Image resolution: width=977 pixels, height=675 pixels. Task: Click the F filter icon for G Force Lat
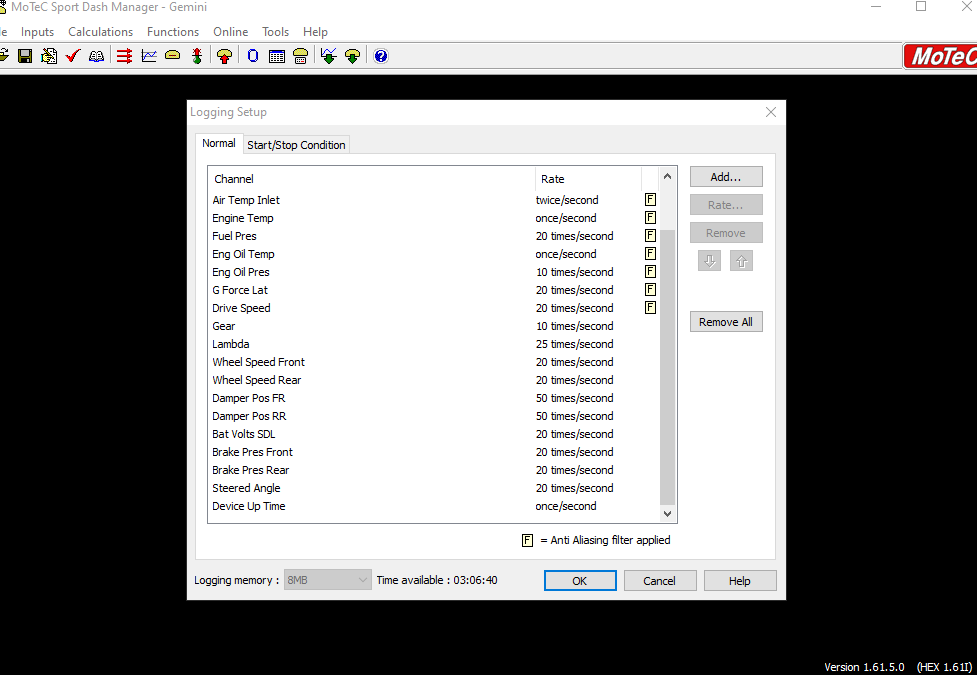click(x=650, y=290)
